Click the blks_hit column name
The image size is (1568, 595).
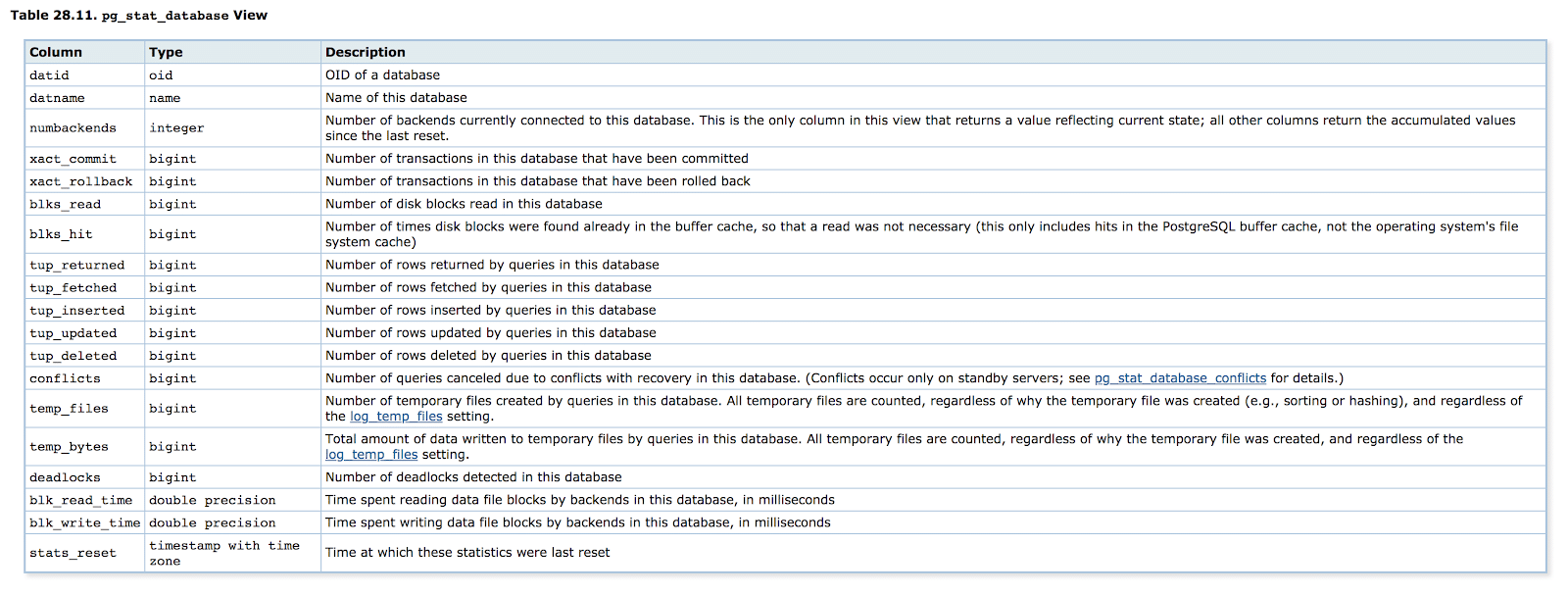point(61,234)
